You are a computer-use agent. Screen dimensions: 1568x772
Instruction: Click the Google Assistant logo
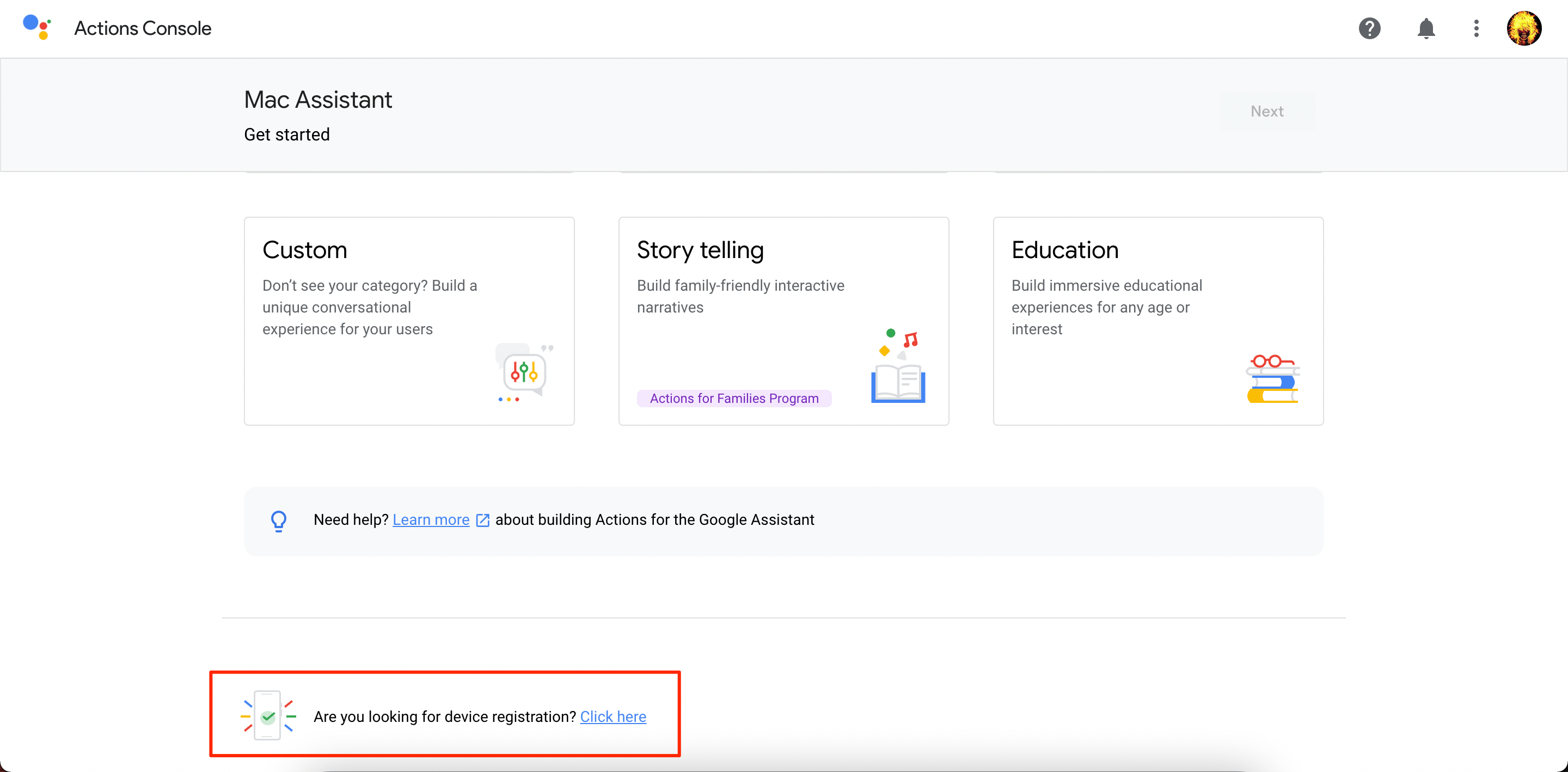point(36,28)
